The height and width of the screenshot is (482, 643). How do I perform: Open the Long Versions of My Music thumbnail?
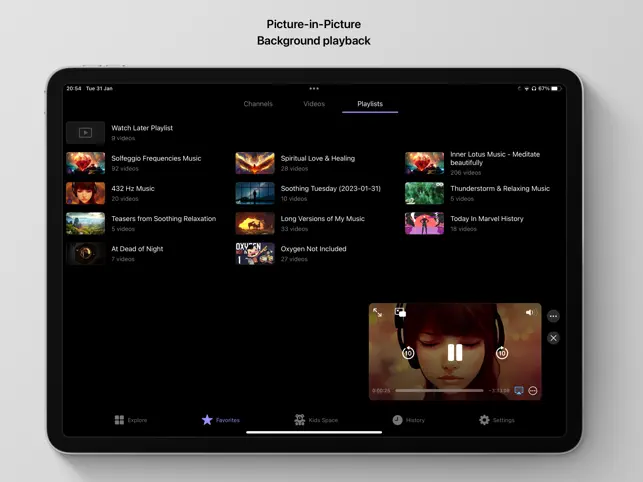coord(255,223)
